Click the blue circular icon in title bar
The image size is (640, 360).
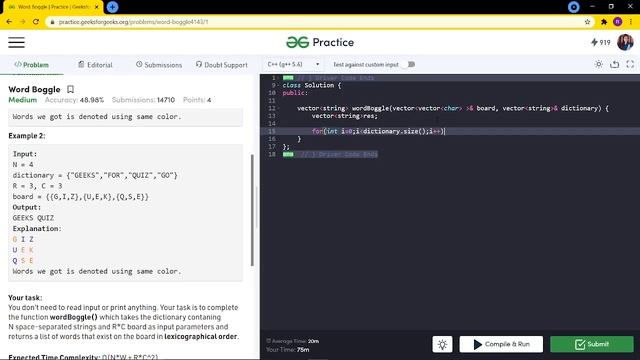573,7
